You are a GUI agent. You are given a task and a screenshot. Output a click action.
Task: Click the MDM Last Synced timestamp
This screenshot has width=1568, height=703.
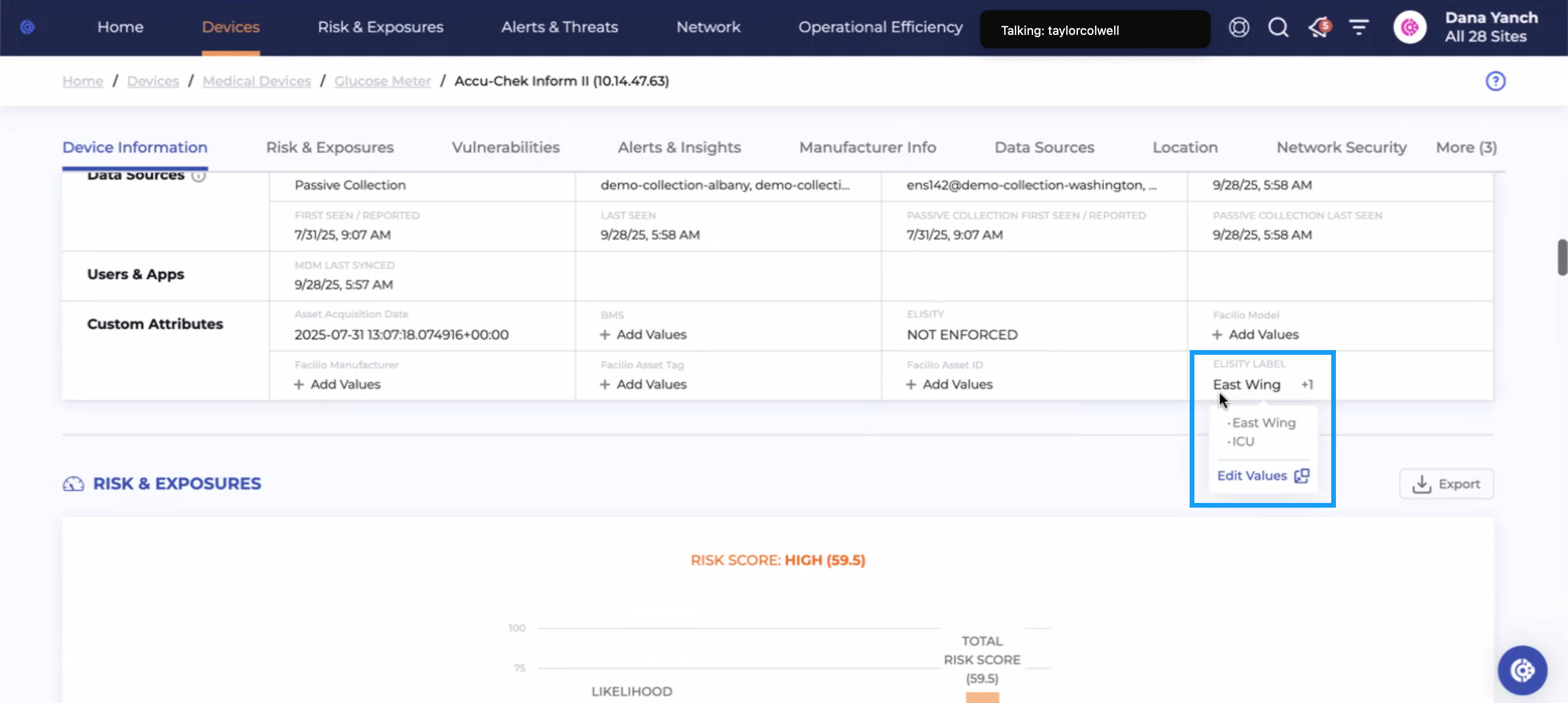[x=343, y=285]
